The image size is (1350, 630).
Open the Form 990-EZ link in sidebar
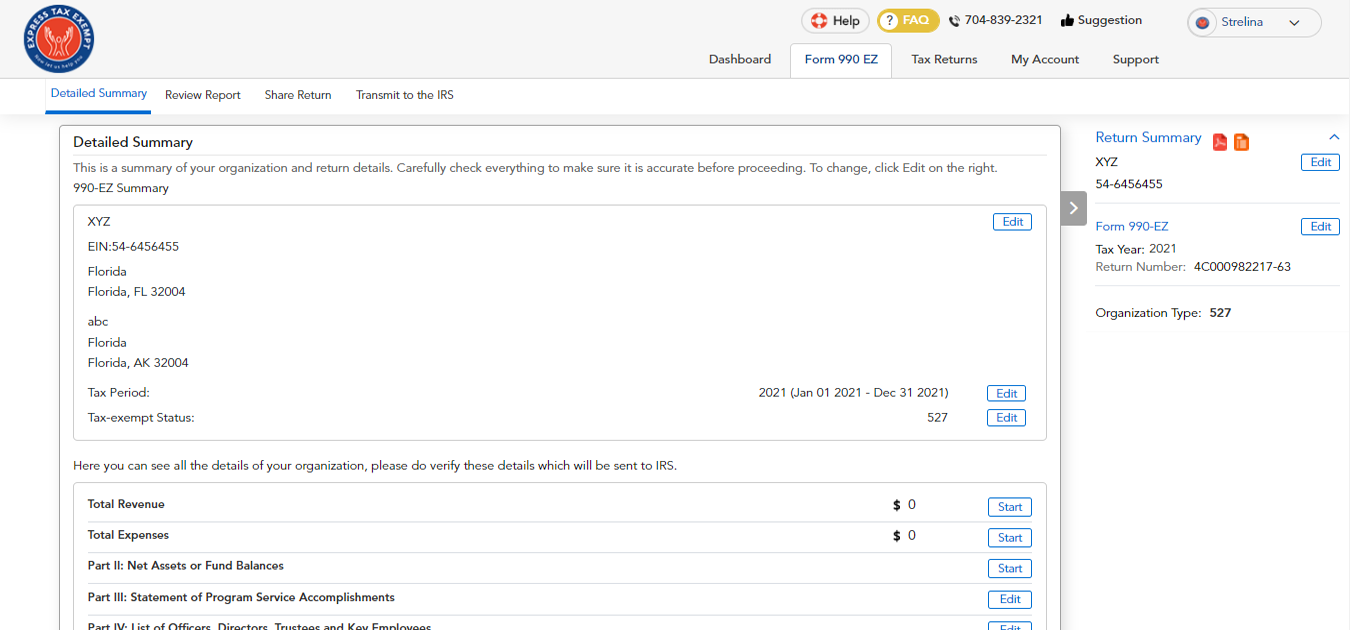click(1131, 227)
